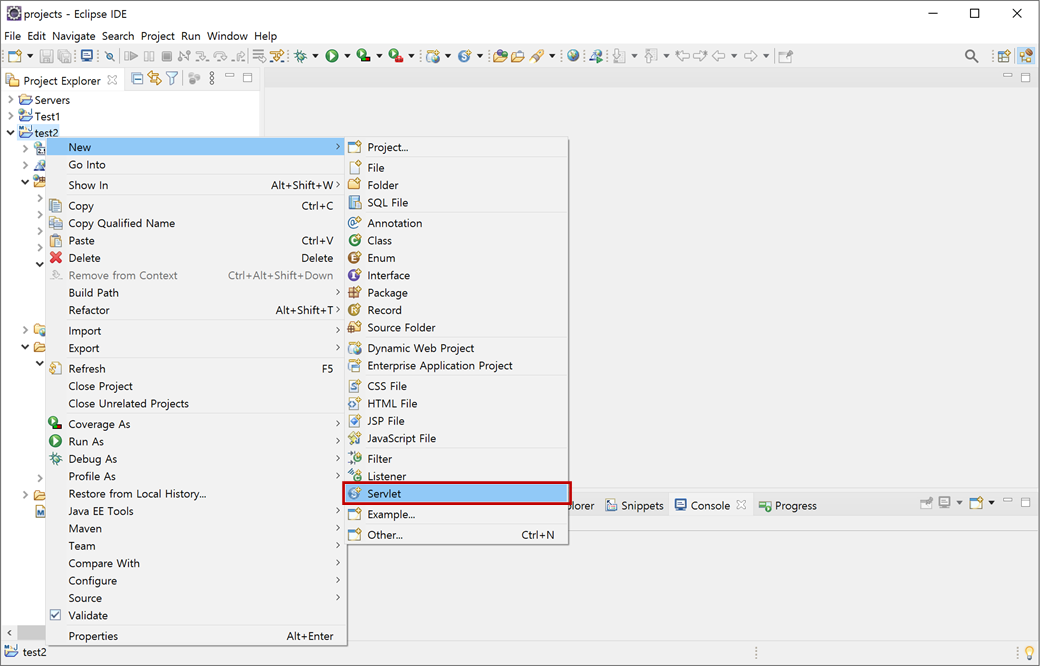Viewport: 1040px width, 666px height.
Task: Choose JSP File in New submenu
Action: pos(457,421)
